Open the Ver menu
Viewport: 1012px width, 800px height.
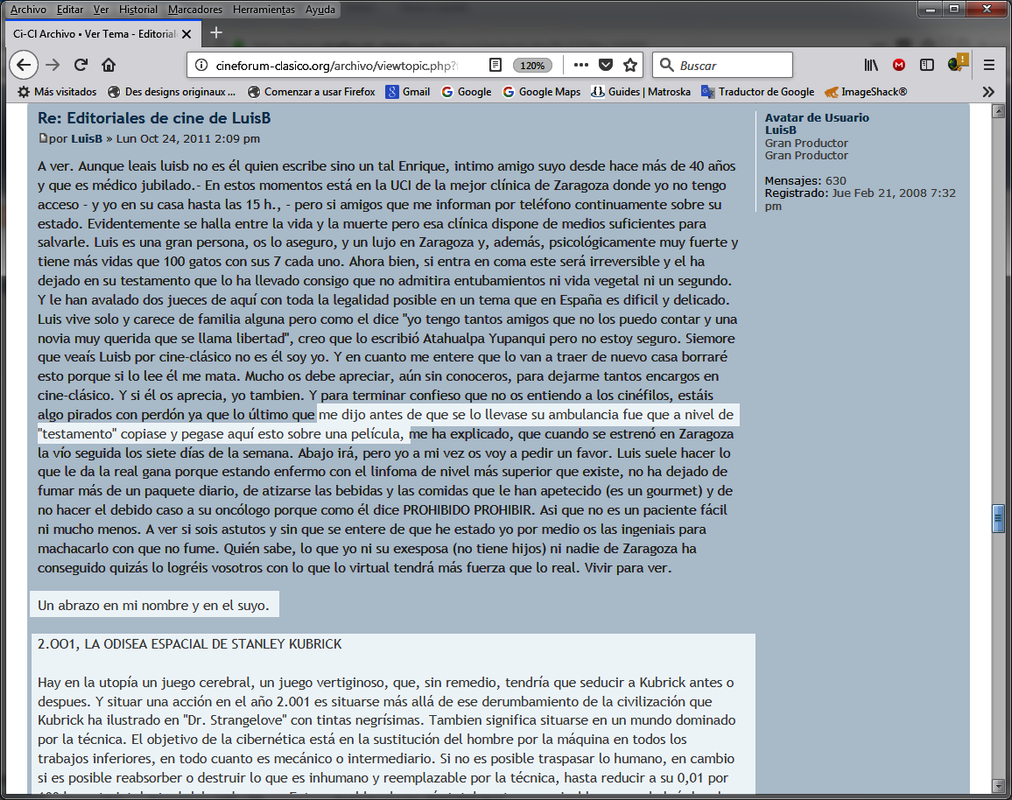point(101,10)
